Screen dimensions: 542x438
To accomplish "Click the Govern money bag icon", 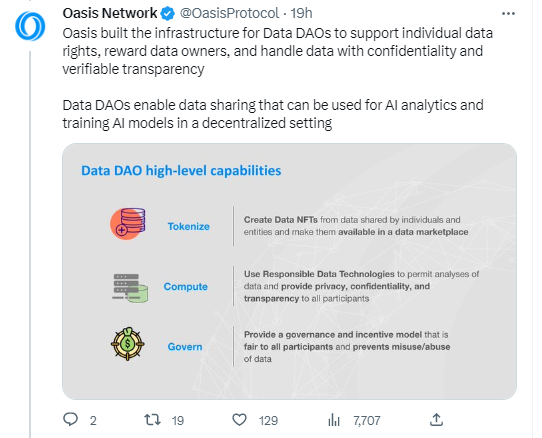I will point(128,344).
